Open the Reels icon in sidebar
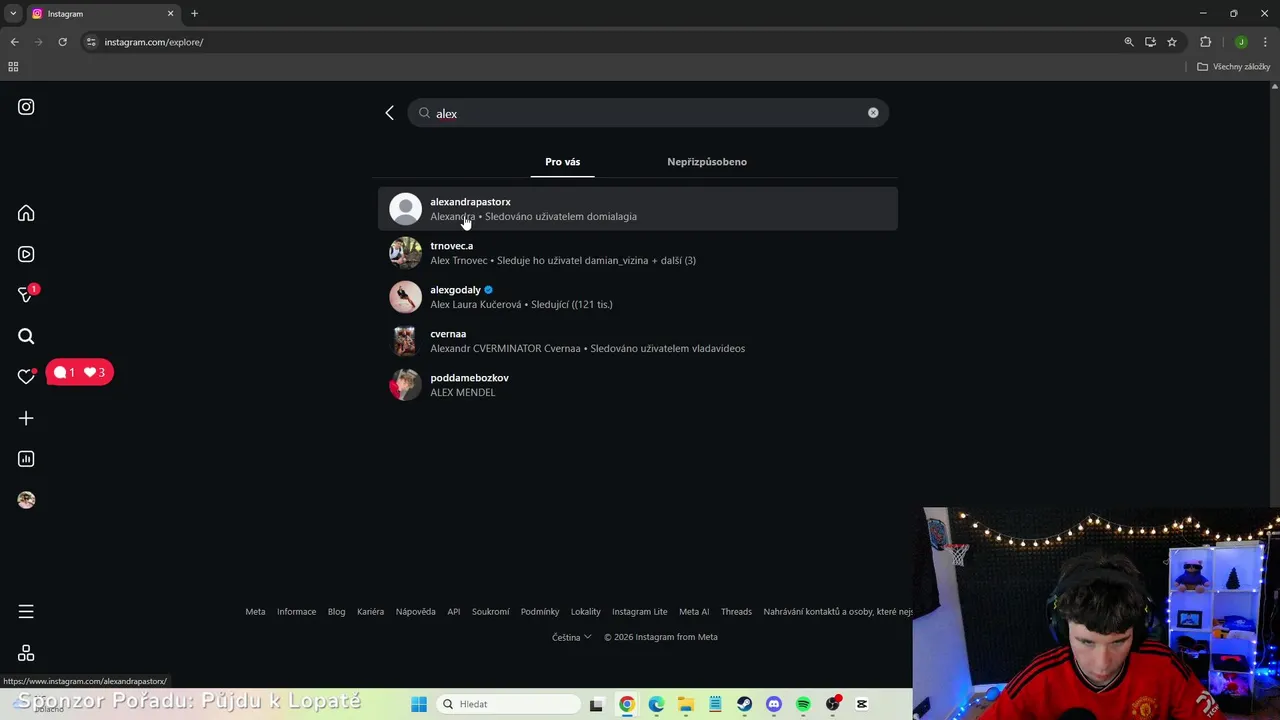Image resolution: width=1280 pixels, height=720 pixels. point(26,254)
